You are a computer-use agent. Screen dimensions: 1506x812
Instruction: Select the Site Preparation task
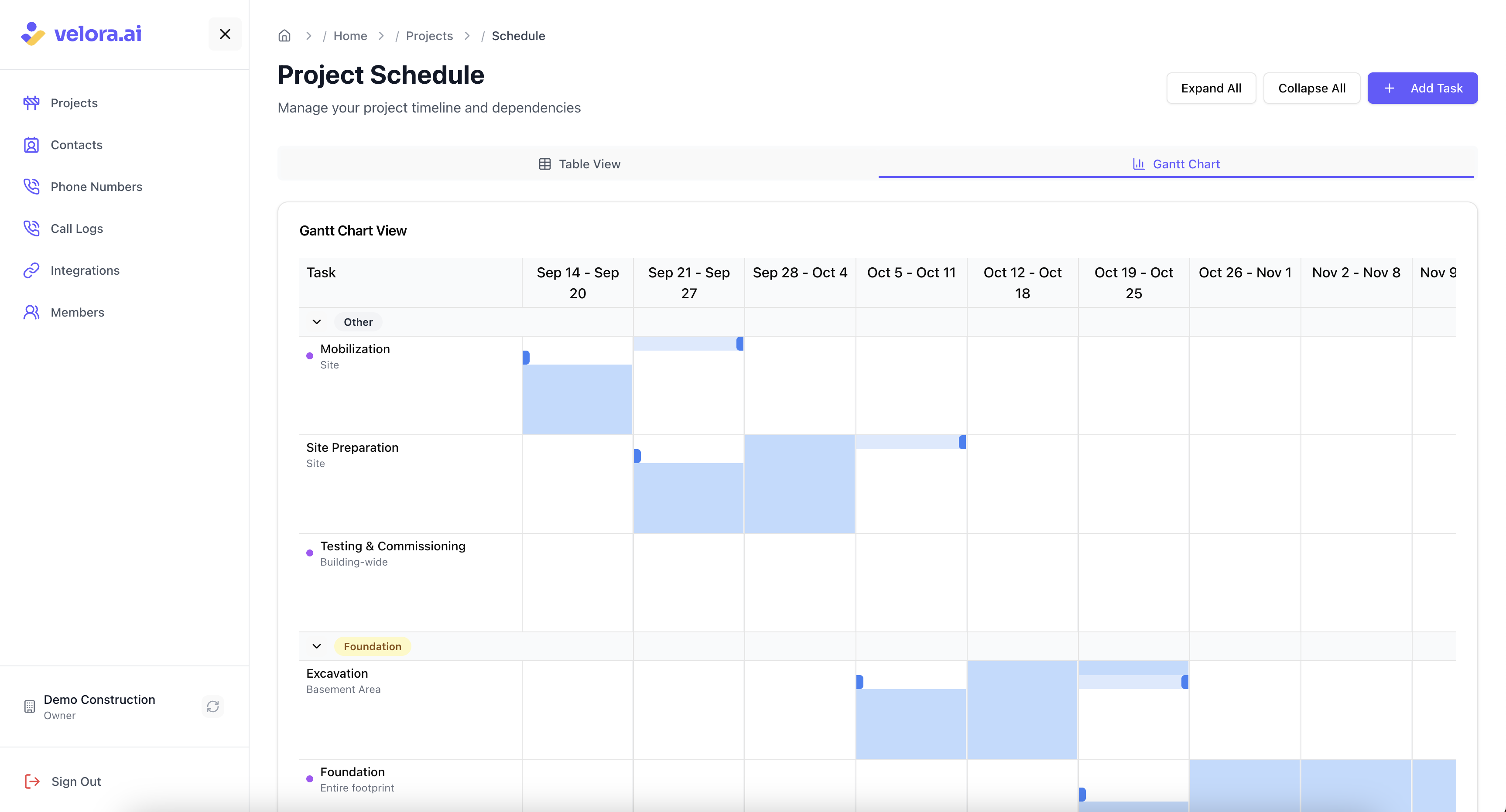411,484
